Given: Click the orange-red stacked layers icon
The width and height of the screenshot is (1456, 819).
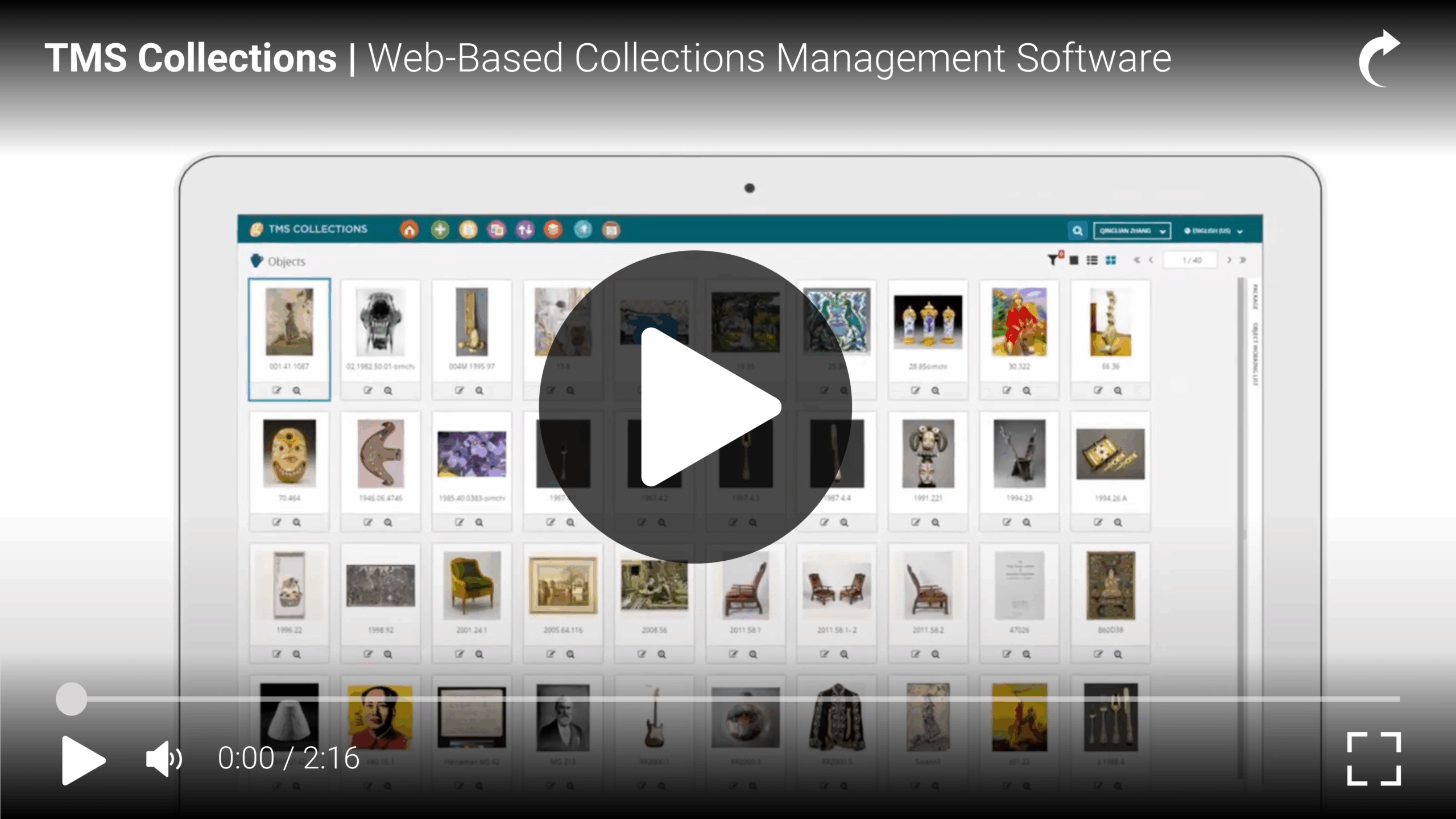Looking at the screenshot, I should tap(553, 230).
